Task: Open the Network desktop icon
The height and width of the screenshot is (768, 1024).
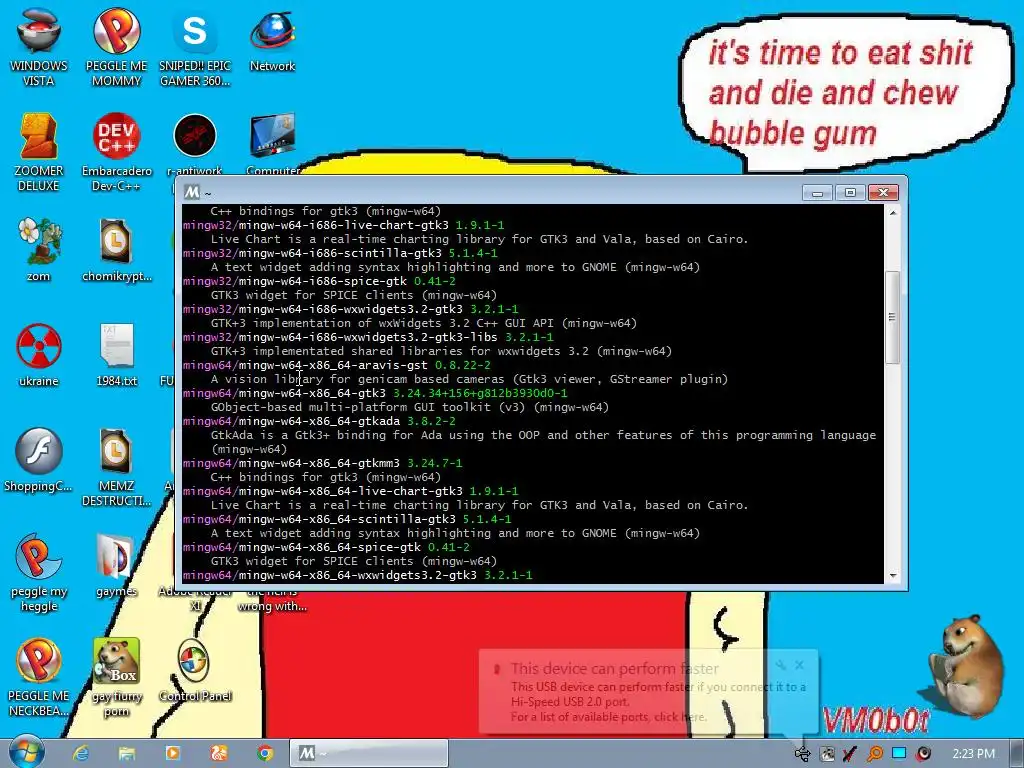Action: point(272,39)
